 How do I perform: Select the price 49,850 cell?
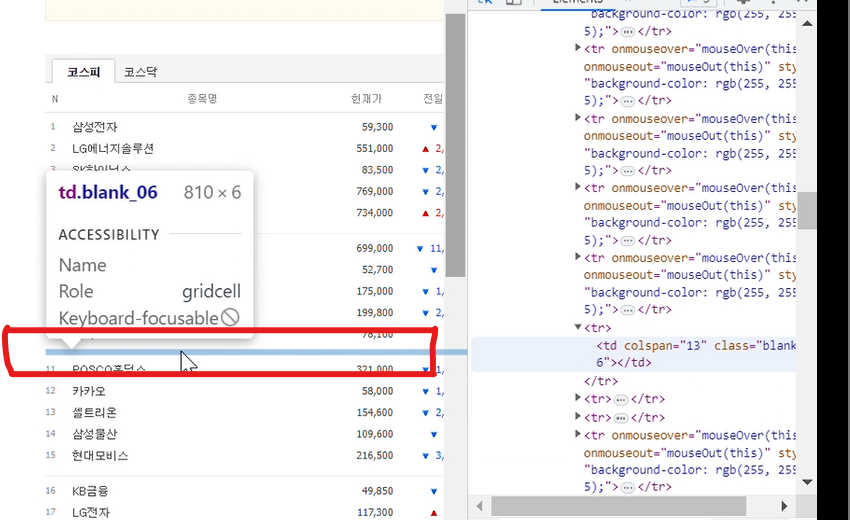click(377, 491)
